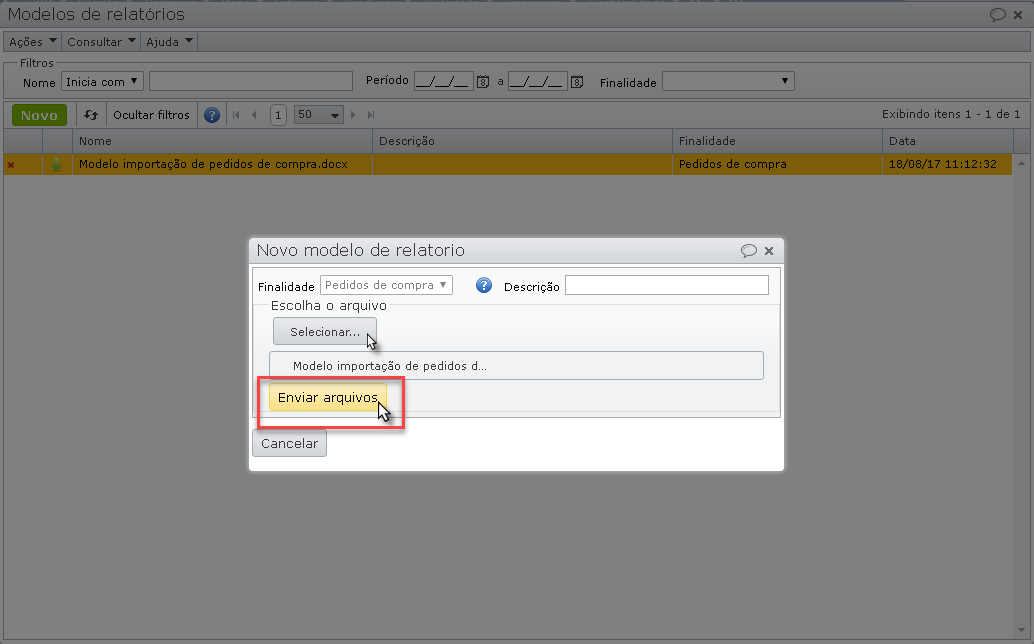
Task: Go to the next page of results
Action: point(353,115)
